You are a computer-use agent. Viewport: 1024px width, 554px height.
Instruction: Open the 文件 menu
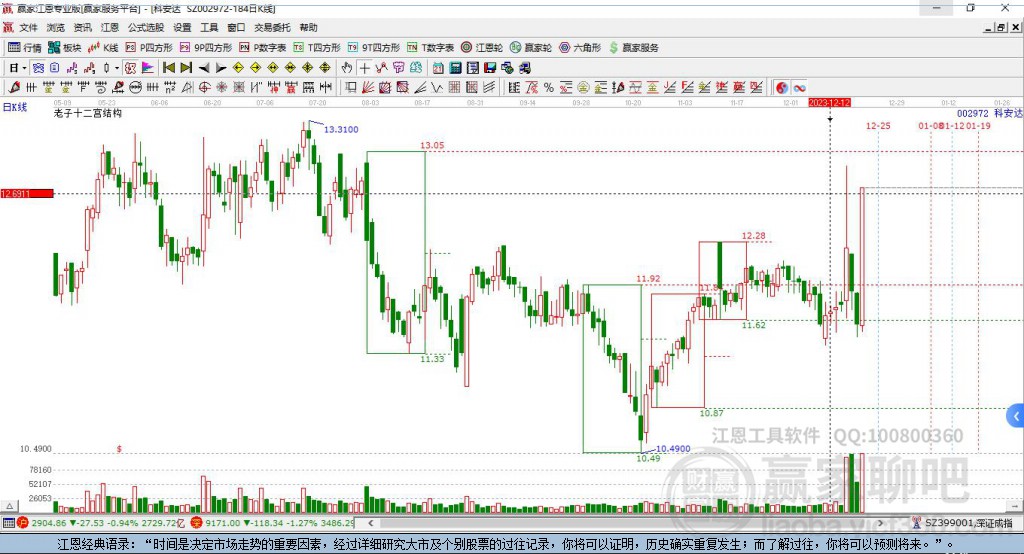tap(28, 27)
